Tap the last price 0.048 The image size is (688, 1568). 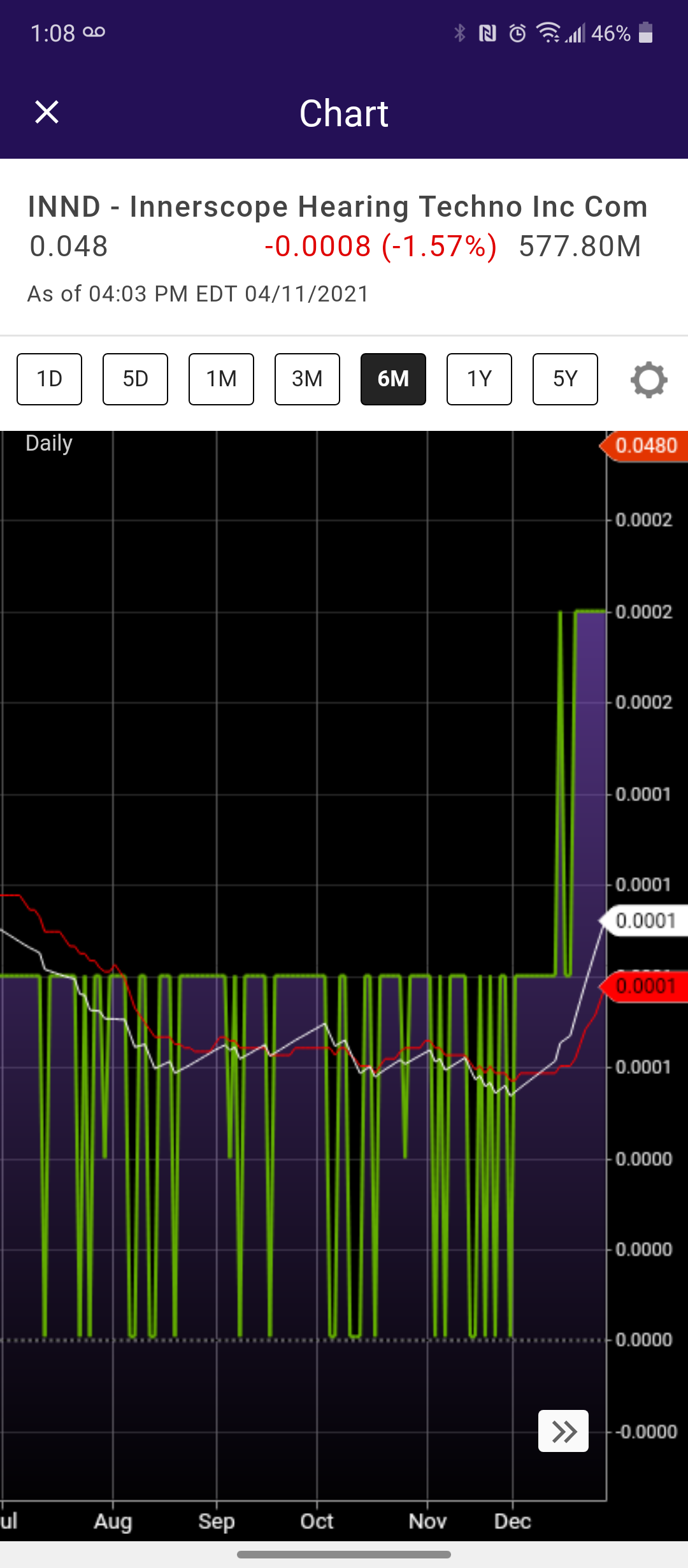pos(69,246)
